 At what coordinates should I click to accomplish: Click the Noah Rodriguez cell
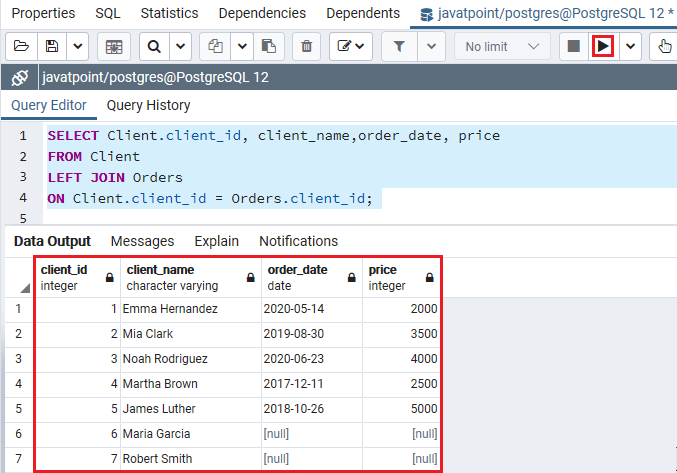tap(191, 359)
